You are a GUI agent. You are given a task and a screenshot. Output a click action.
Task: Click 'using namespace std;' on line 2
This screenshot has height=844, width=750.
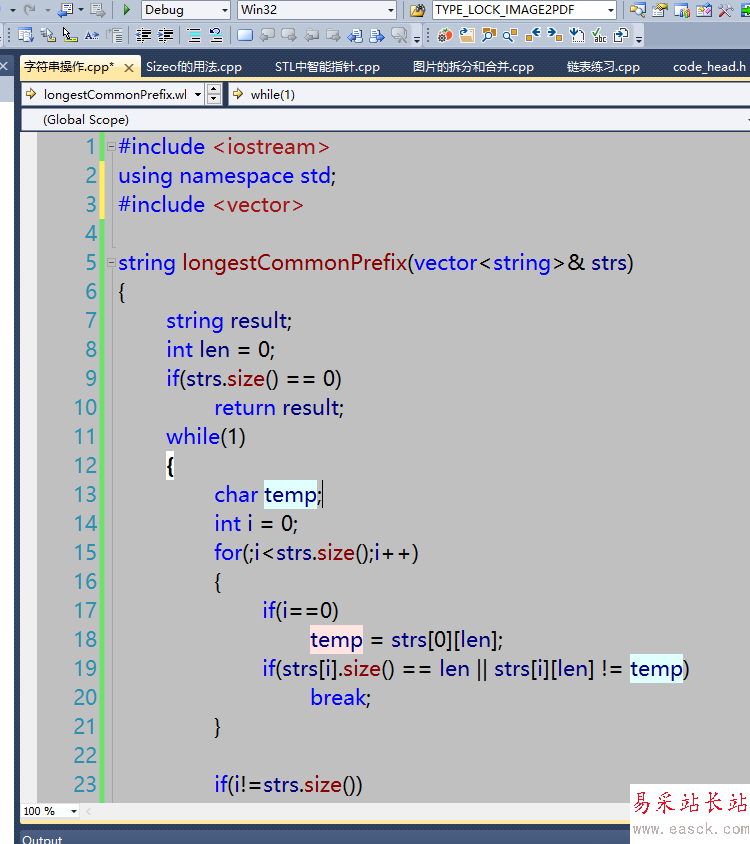[227, 176]
